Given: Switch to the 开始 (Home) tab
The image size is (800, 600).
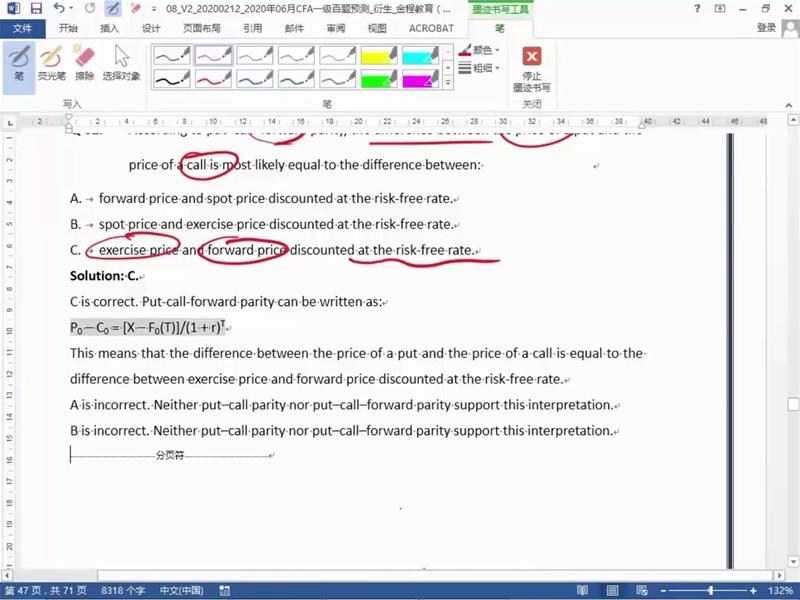Looking at the screenshot, I should click(68, 29).
